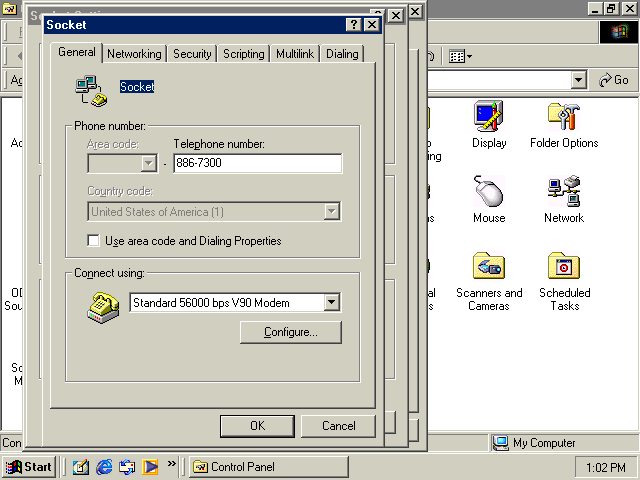Click Cancel in the Socket dialog
640x480 pixels.
pyautogui.click(x=338, y=426)
